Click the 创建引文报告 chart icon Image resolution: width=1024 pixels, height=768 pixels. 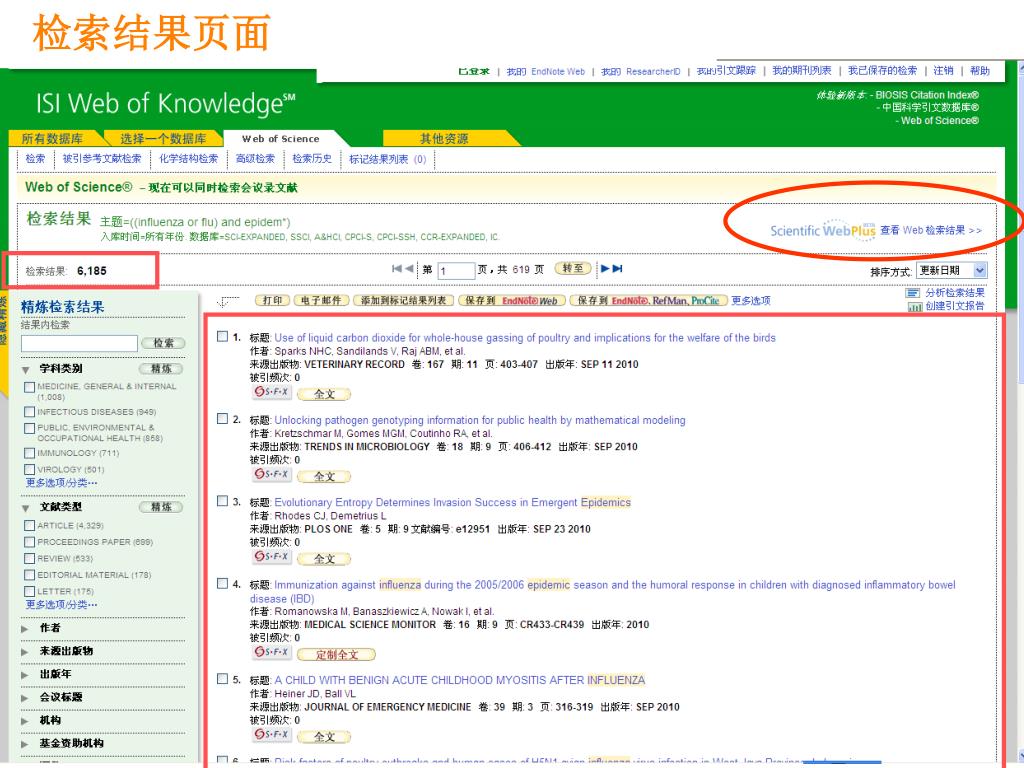pyautogui.click(x=915, y=306)
